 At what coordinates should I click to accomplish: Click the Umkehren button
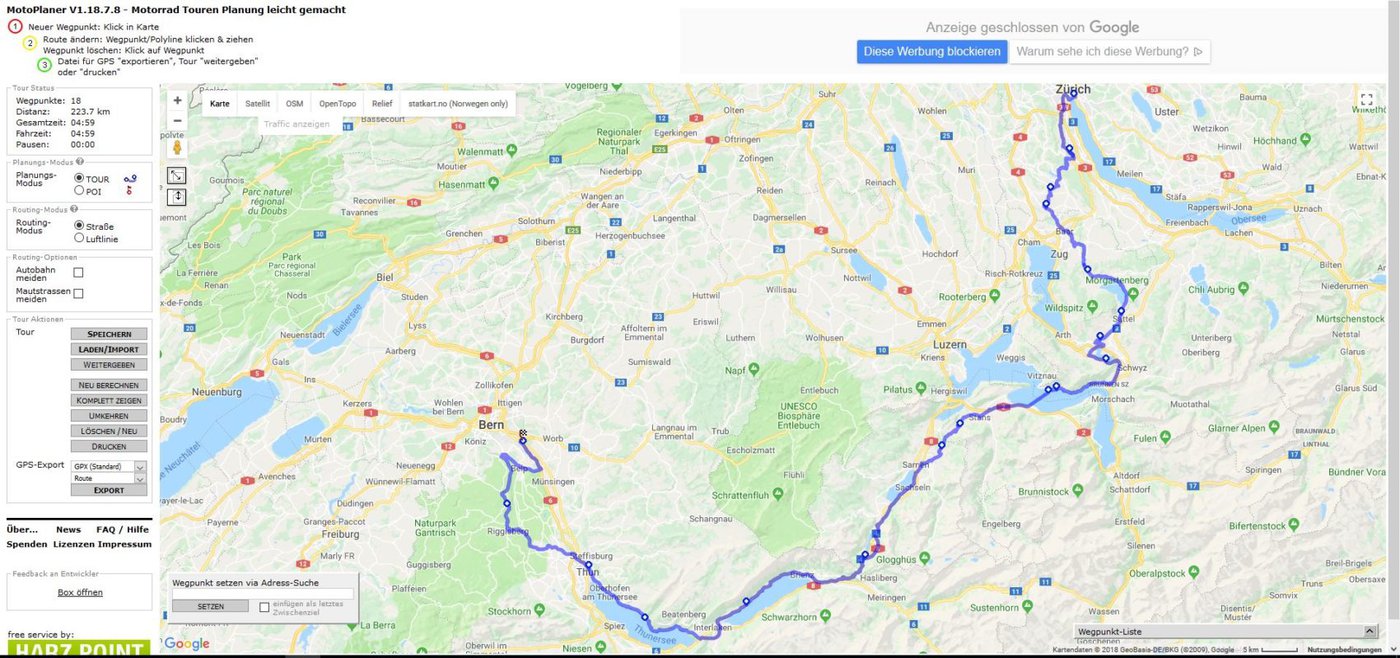[109, 415]
